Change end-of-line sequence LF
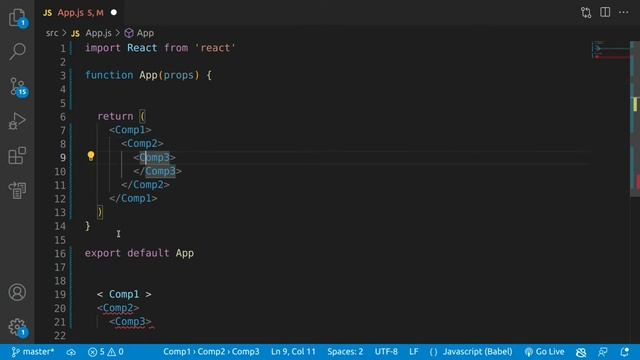This screenshot has width=640, height=360. tap(413, 351)
